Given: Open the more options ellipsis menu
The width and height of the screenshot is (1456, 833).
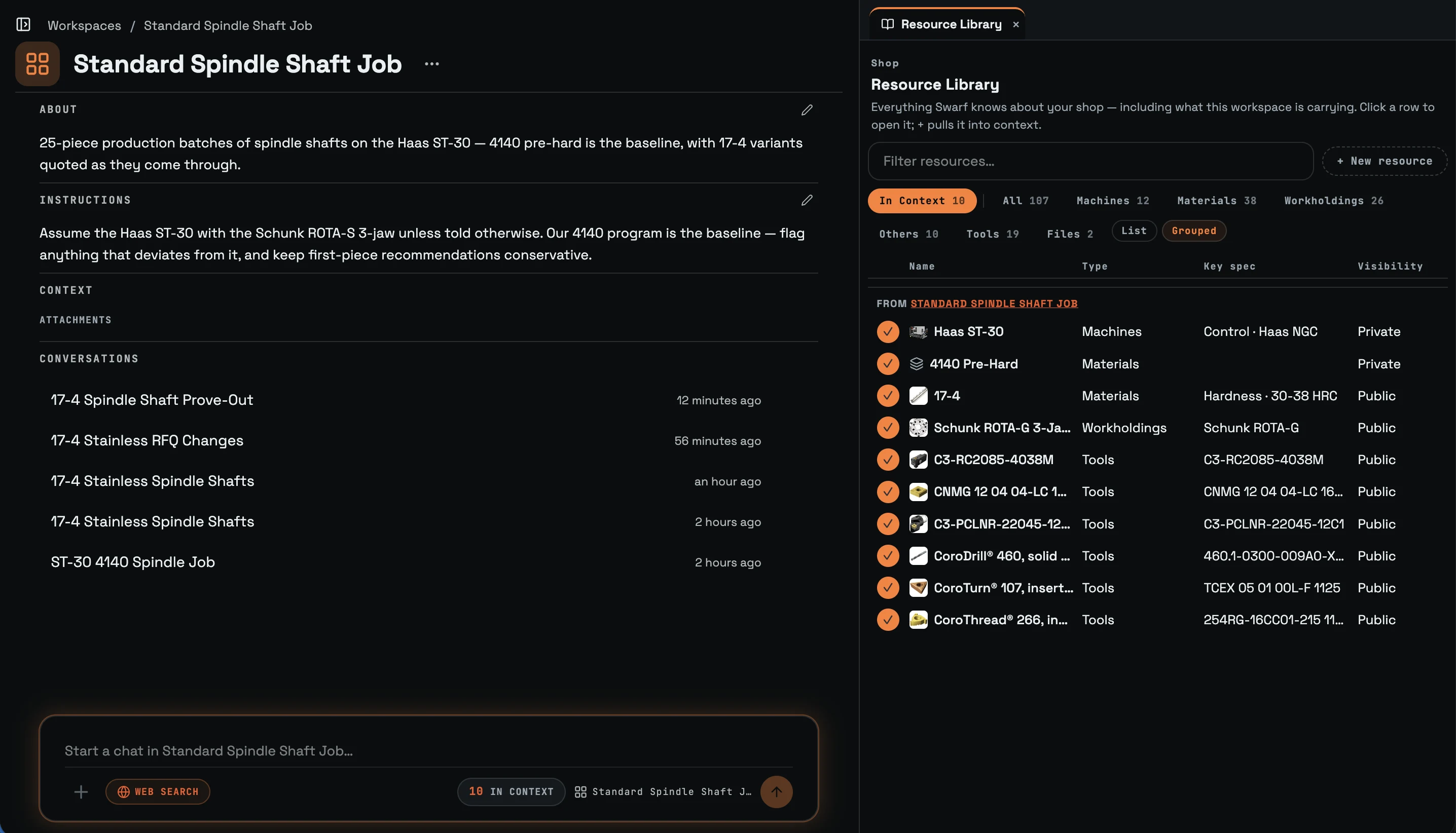Looking at the screenshot, I should coord(431,63).
